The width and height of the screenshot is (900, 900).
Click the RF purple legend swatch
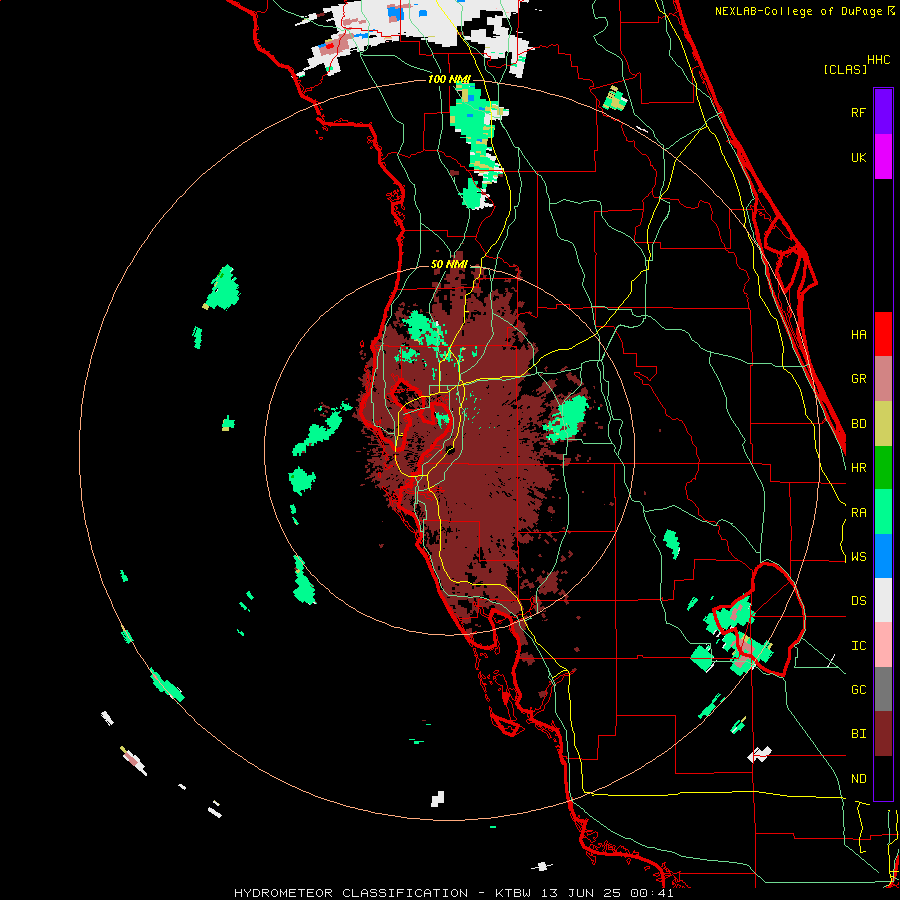tap(883, 112)
